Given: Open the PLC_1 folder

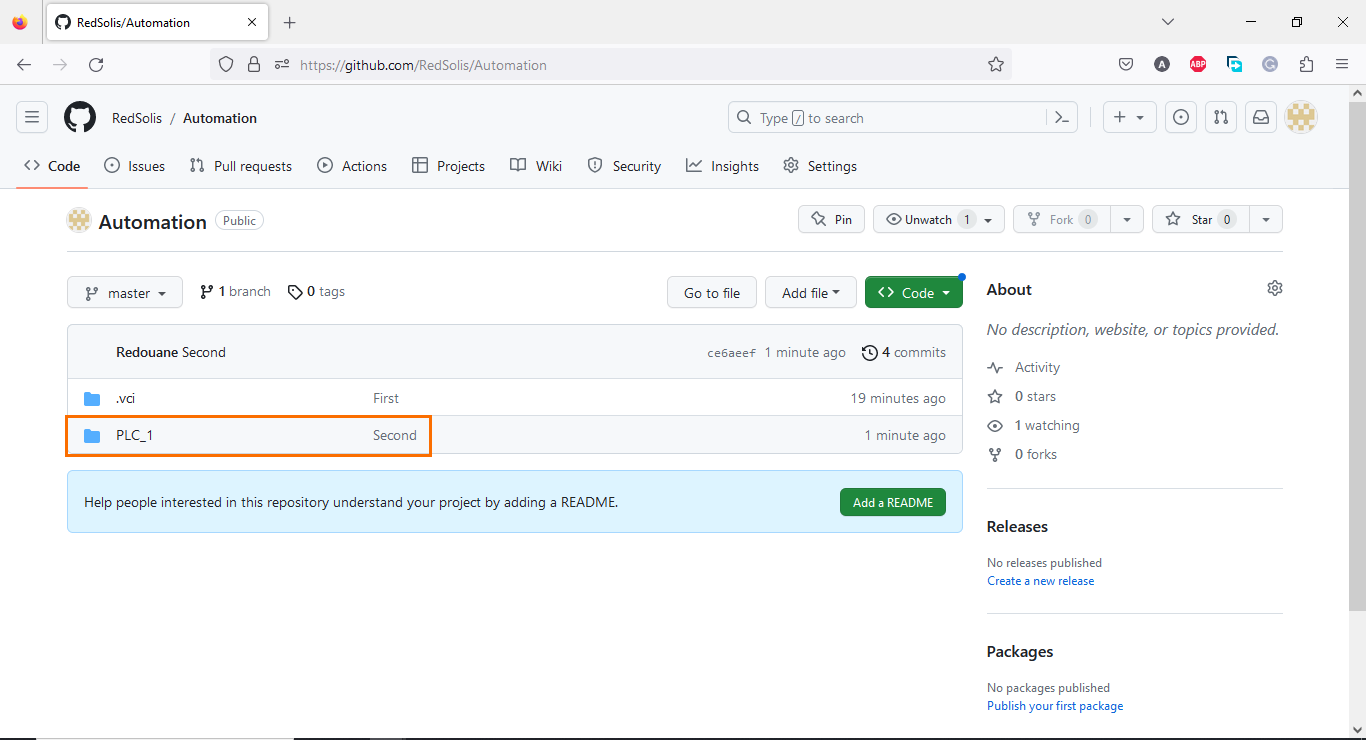Looking at the screenshot, I should 135,435.
